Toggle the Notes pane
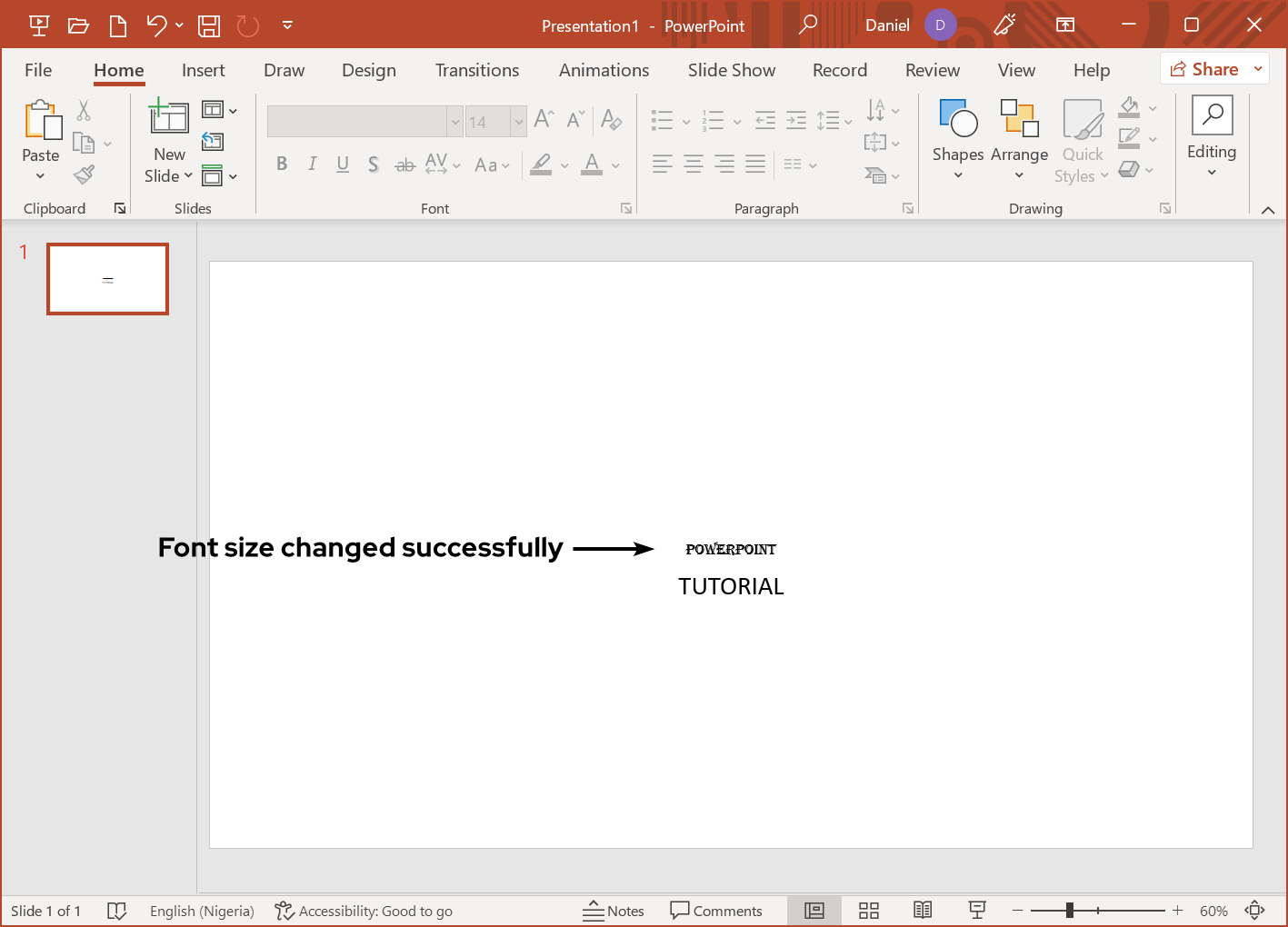This screenshot has width=1288, height=927. click(x=614, y=911)
